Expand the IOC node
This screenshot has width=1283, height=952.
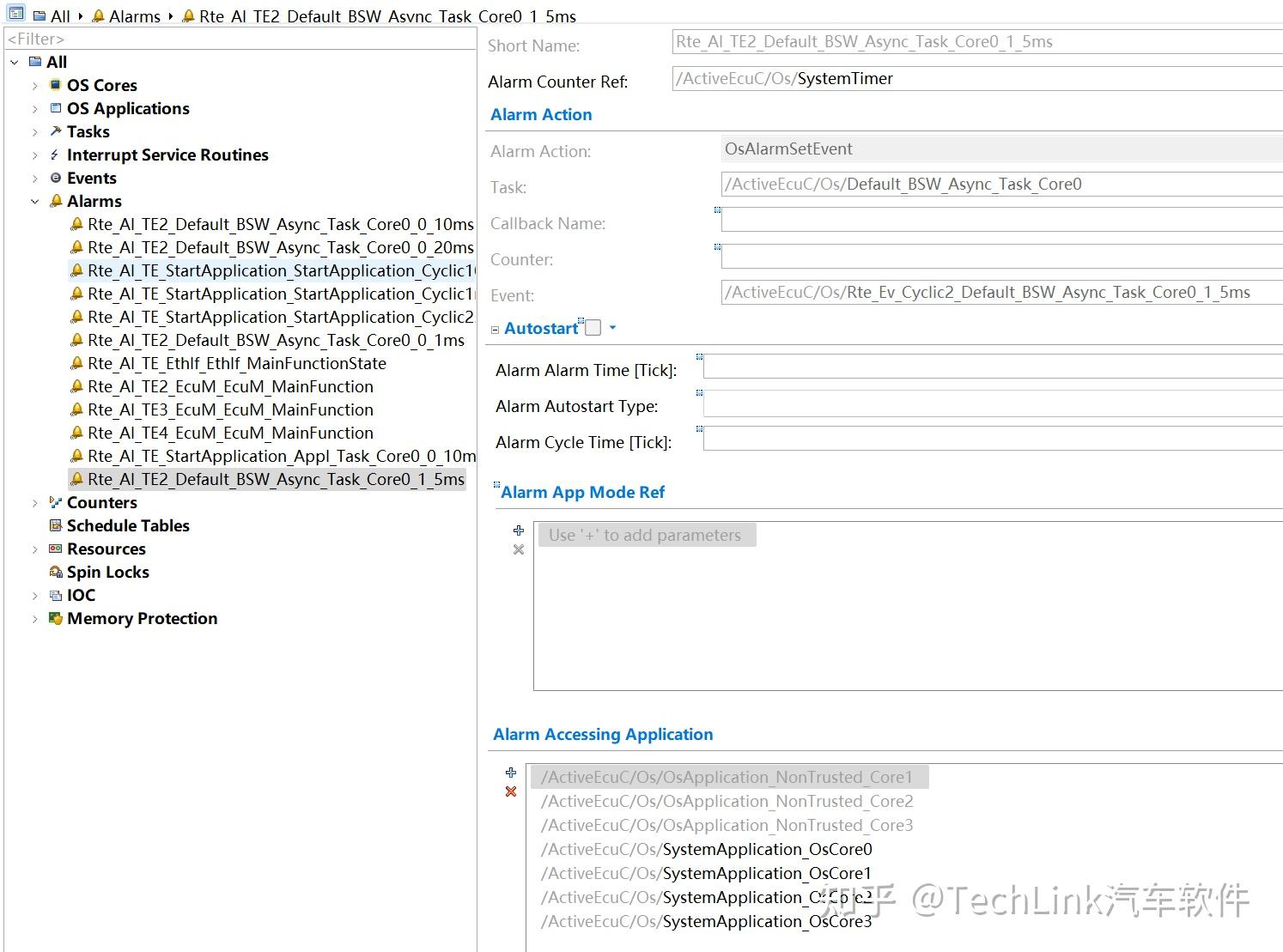35,595
